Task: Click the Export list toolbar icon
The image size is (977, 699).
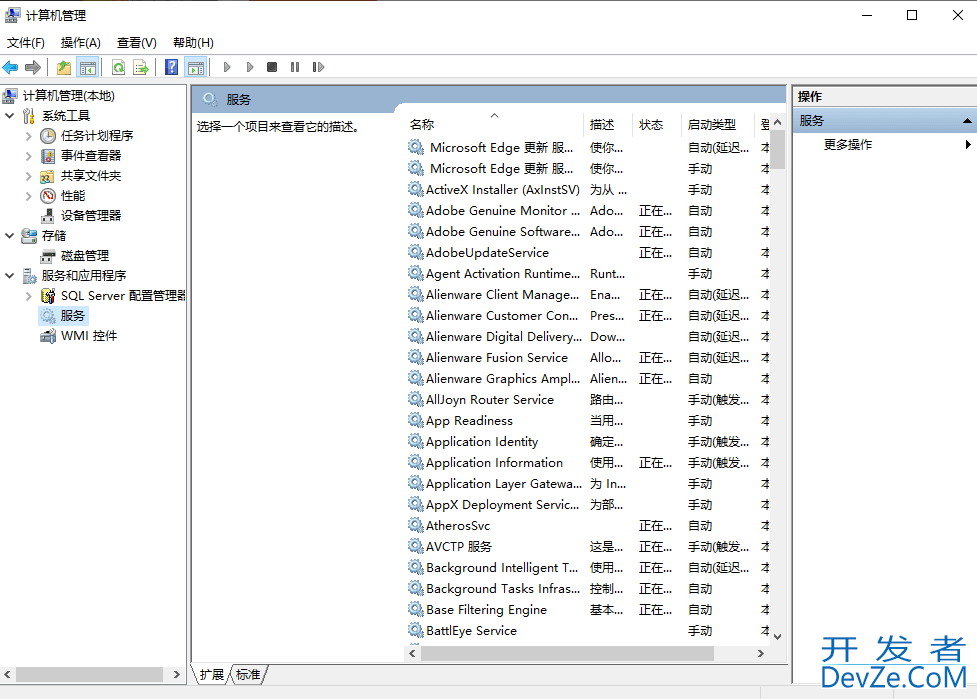Action: click(141, 67)
